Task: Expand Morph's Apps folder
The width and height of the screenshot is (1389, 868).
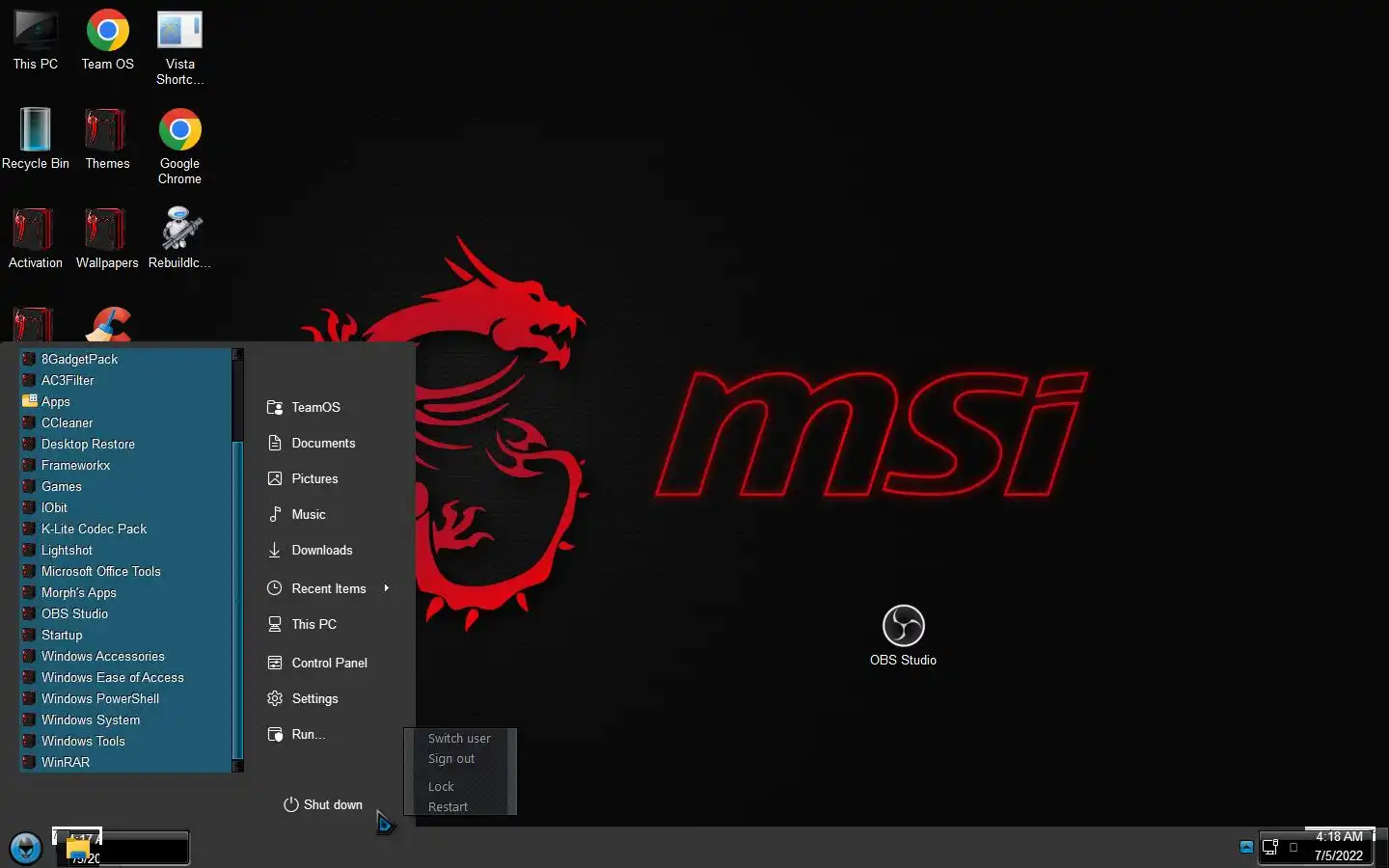Action: pos(126,592)
